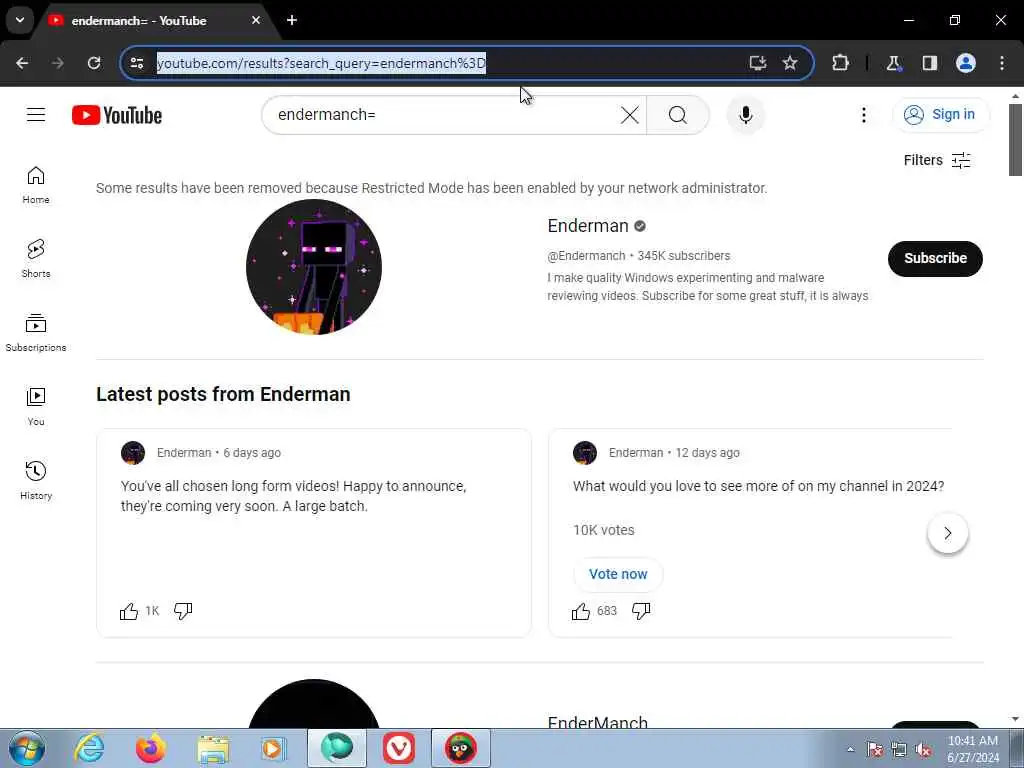Screen dimensions: 1024x768
Task: Start voice search with the microphone
Action: click(x=745, y=115)
